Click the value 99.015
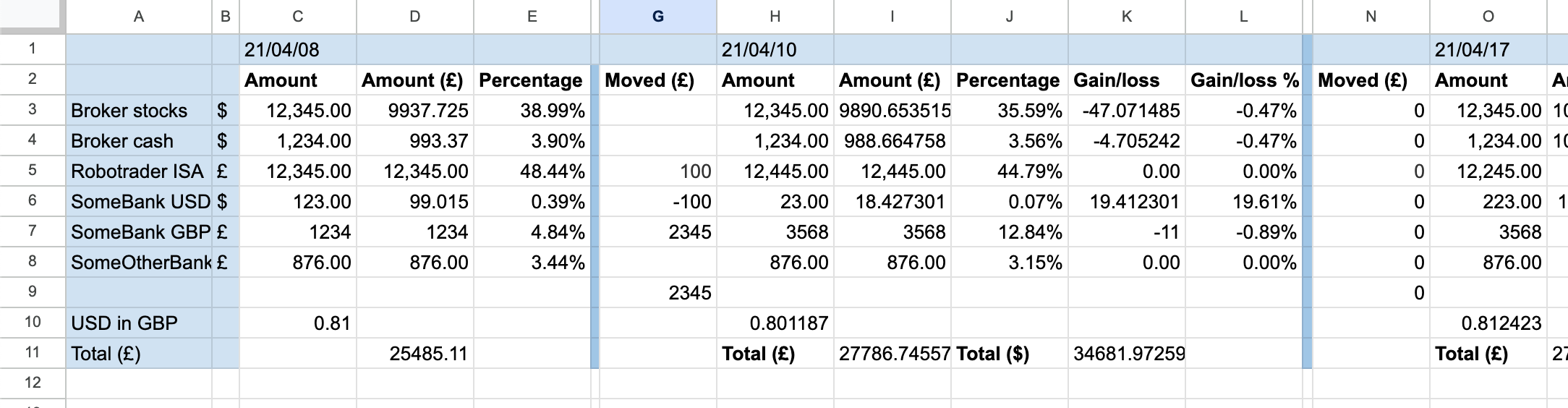The image size is (1568, 408). tap(415, 202)
